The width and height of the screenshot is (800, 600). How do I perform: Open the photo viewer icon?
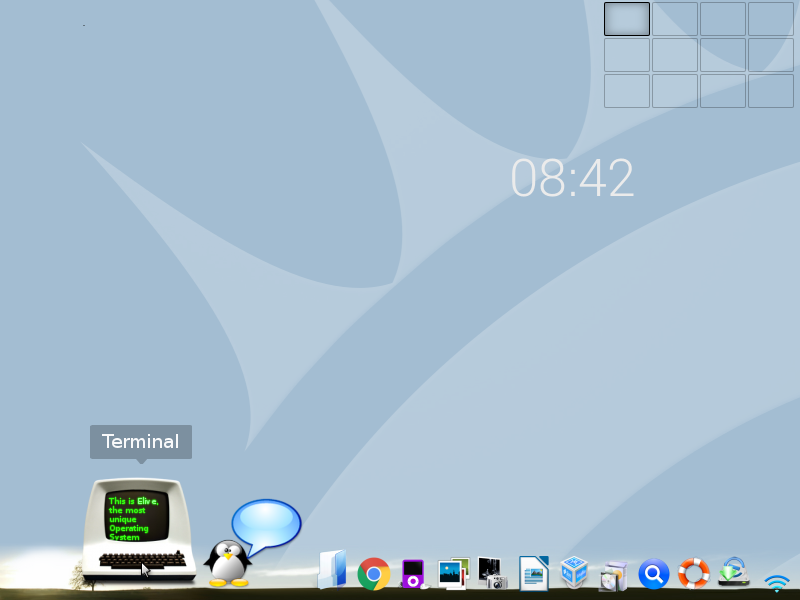point(453,573)
